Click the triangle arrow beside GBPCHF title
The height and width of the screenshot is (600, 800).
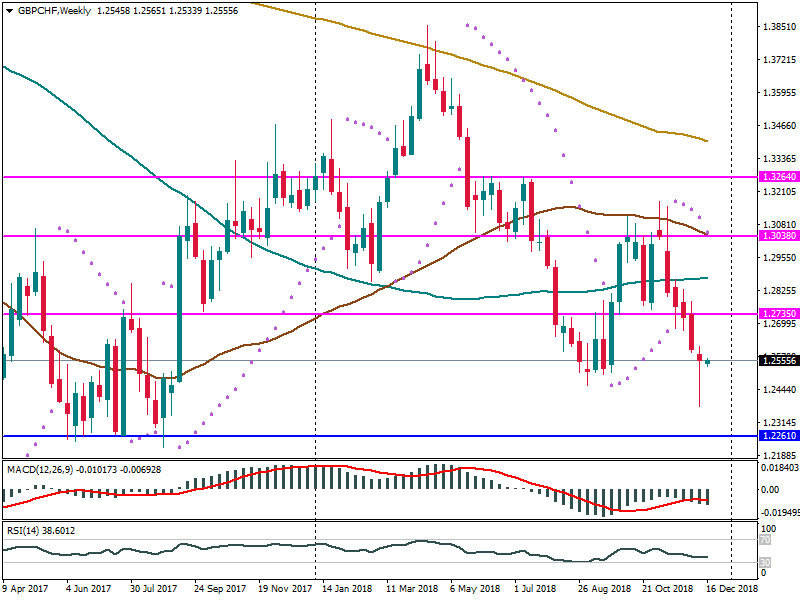[8, 10]
